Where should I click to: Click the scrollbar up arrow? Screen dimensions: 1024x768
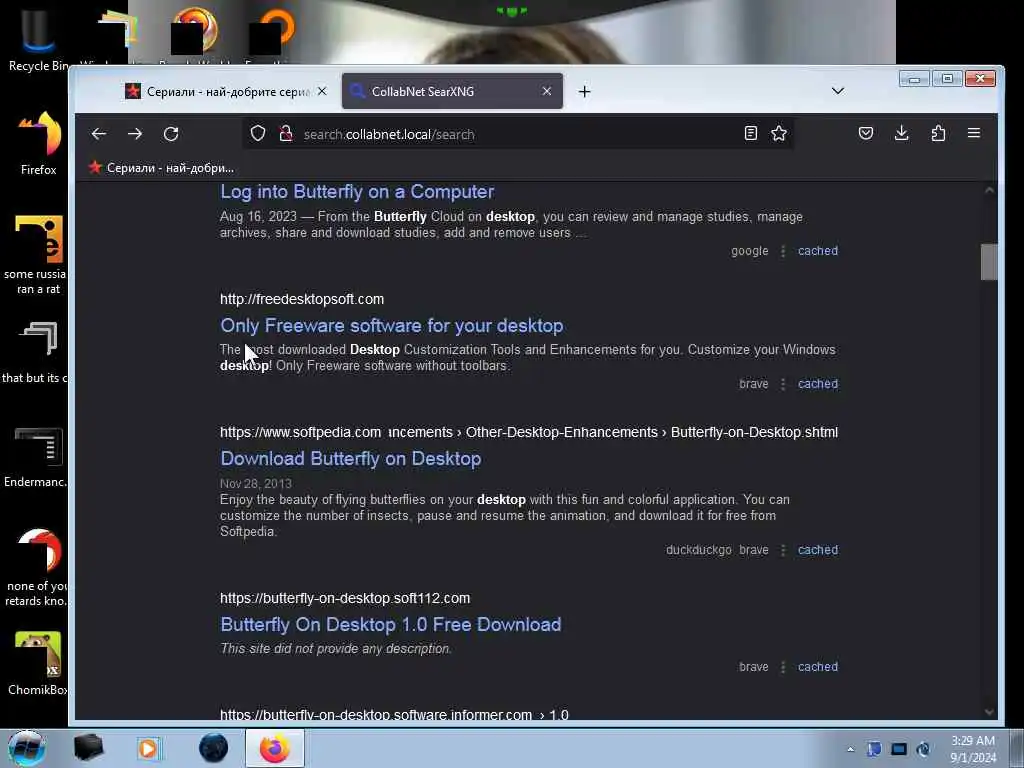(989, 190)
